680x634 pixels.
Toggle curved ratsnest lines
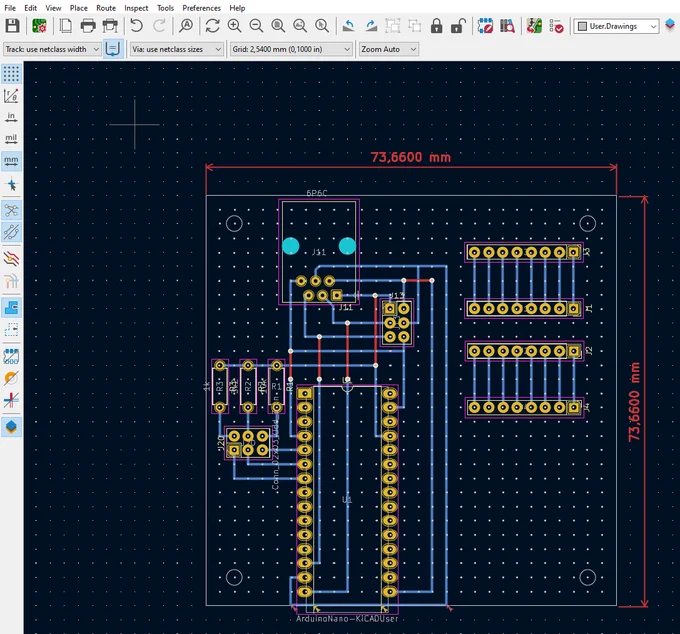pos(11,232)
